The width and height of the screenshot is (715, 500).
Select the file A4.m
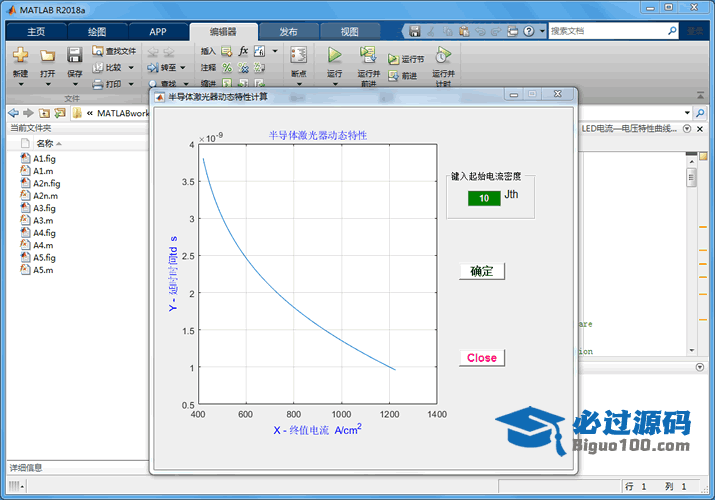click(x=43, y=245)
